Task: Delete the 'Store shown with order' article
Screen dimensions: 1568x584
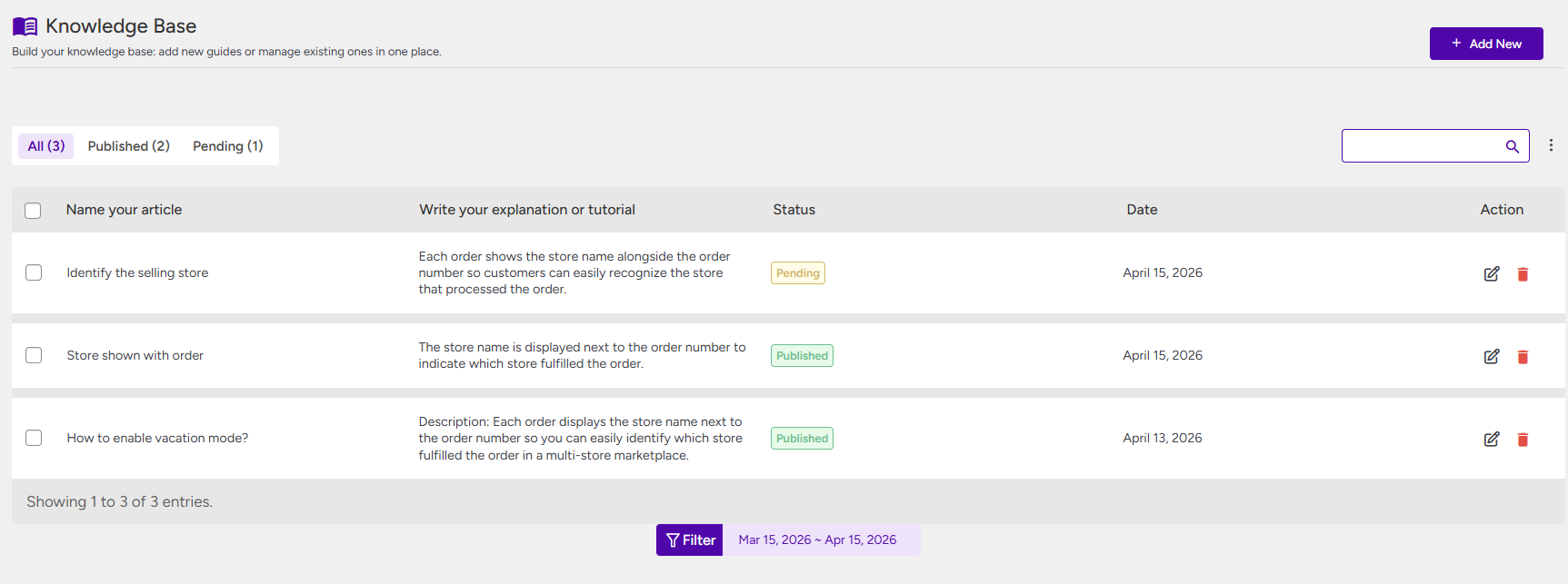Action: point(1523,356)
